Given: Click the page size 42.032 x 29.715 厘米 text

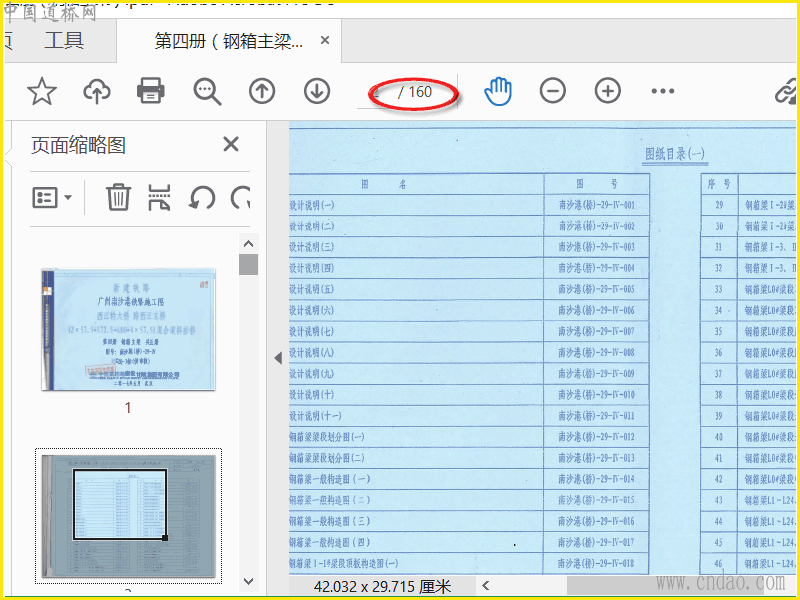Looking at the screenshot, I should coord(383,587).
